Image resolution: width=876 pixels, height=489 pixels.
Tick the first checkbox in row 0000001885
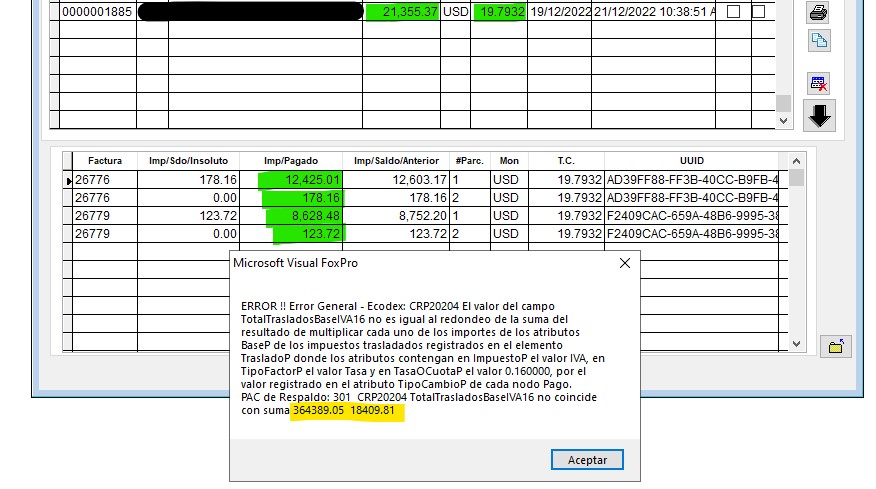[x=734, y=12]
